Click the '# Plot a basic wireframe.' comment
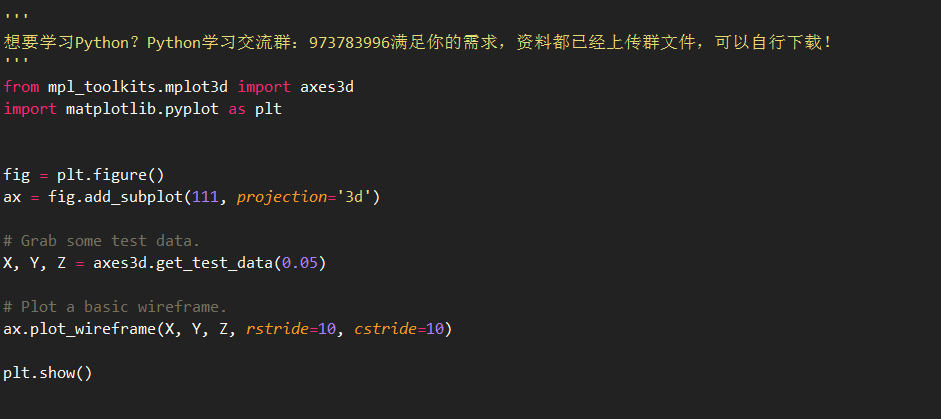 [x=115, y=307]
